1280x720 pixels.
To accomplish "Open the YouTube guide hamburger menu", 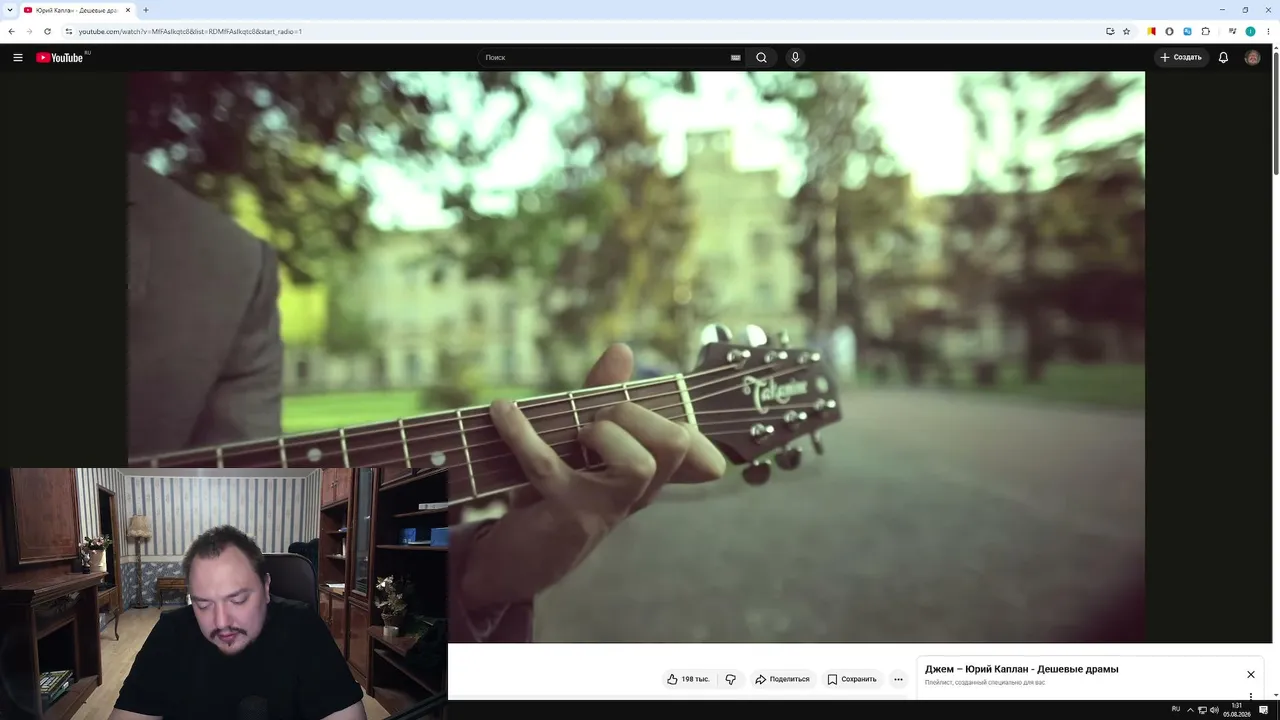I will [18, 57].
